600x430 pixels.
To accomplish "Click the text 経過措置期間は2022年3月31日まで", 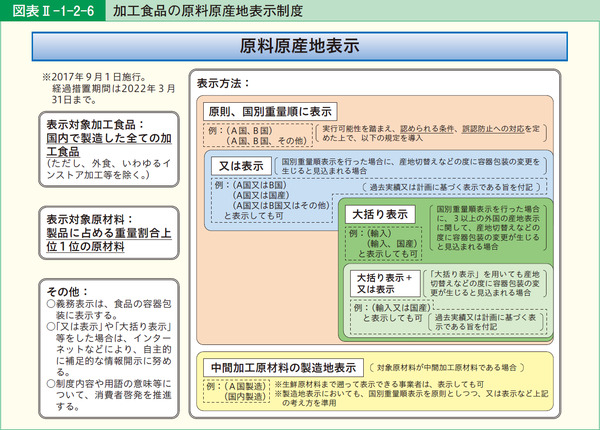I will pos(113,94).
